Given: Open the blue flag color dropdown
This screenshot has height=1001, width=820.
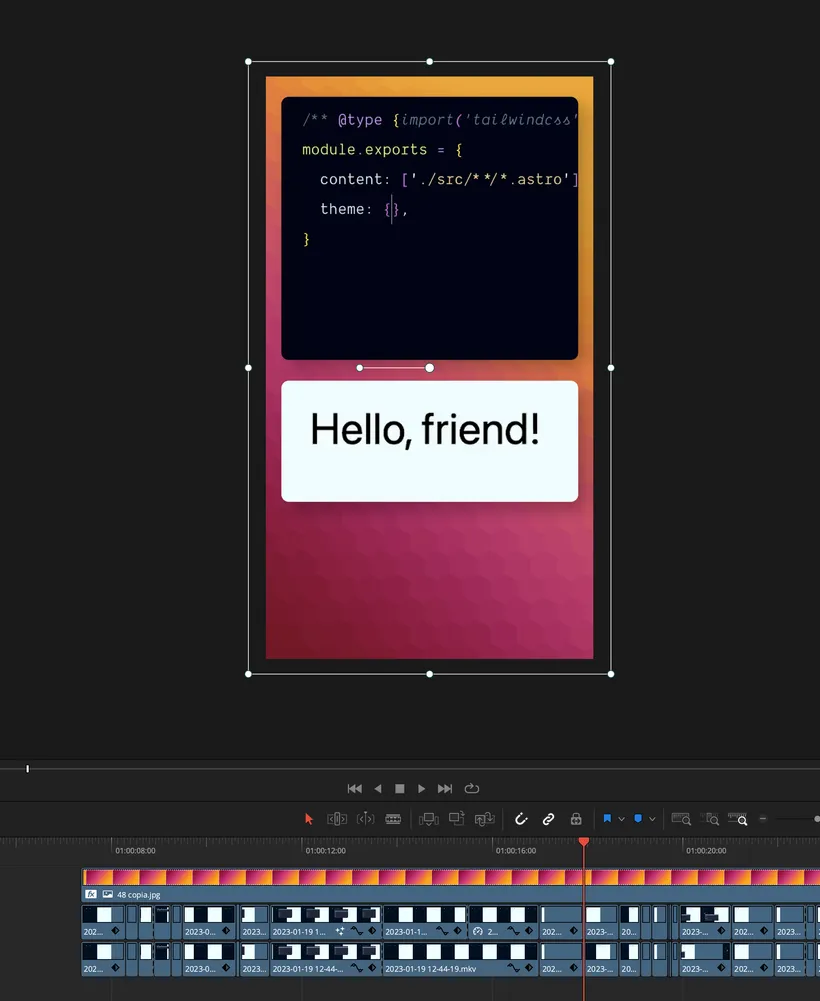Looking at the screenshot, I should click(x=621, y=819).
